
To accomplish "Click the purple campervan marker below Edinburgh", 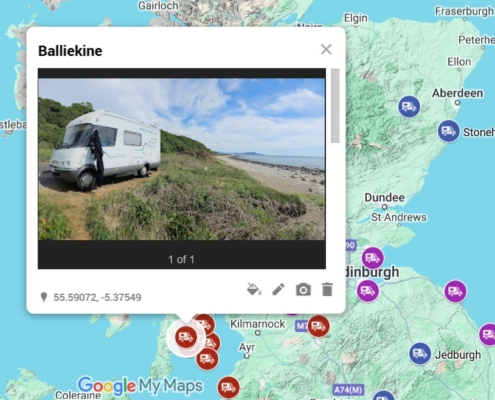I will 368,291.
